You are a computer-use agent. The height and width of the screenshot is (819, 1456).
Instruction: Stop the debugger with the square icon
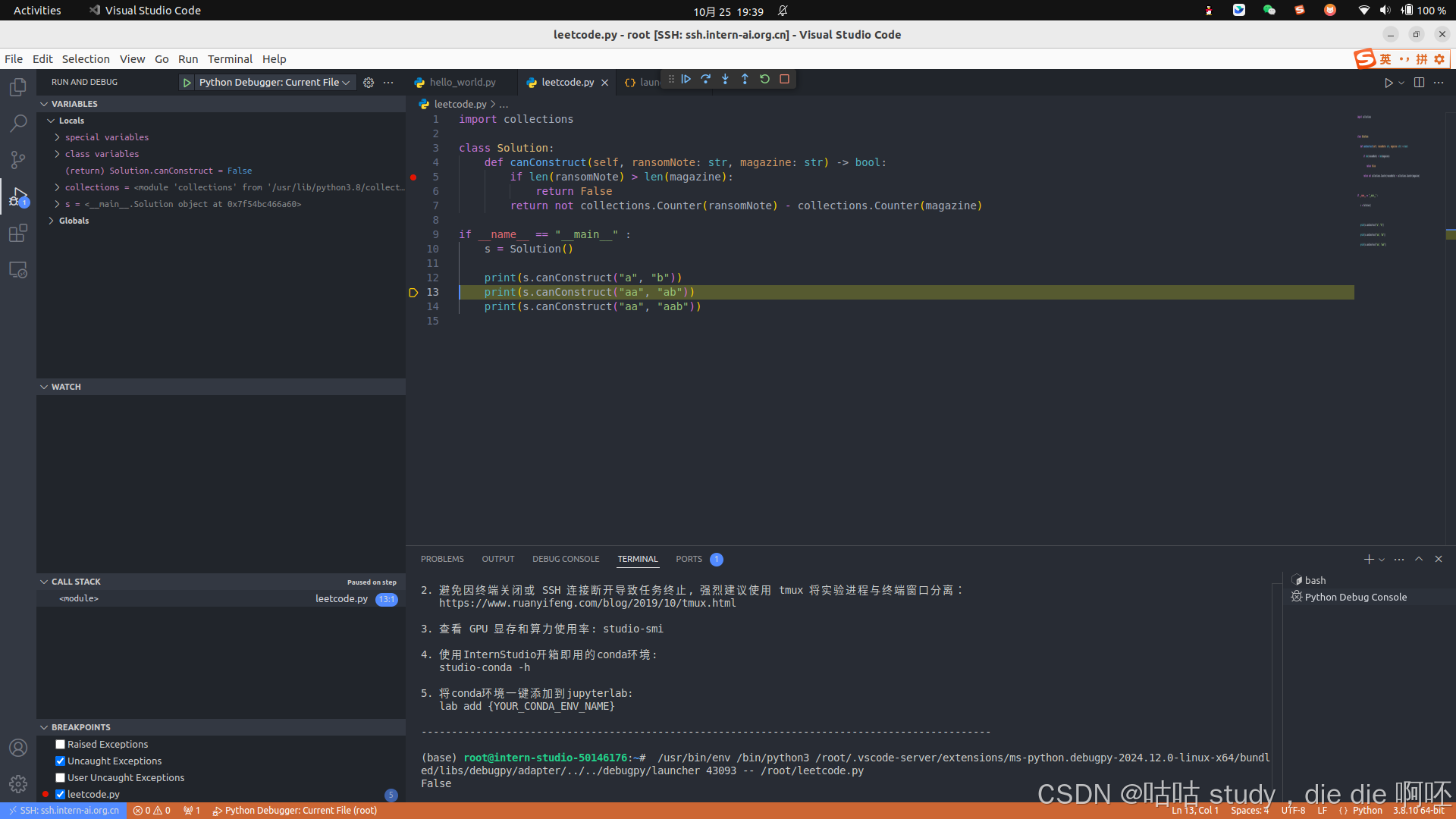pyautogui.click(x=785, y=80)
